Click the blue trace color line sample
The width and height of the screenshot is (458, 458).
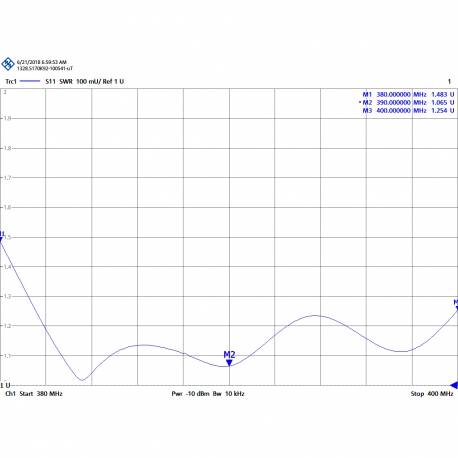coord(30,81)
